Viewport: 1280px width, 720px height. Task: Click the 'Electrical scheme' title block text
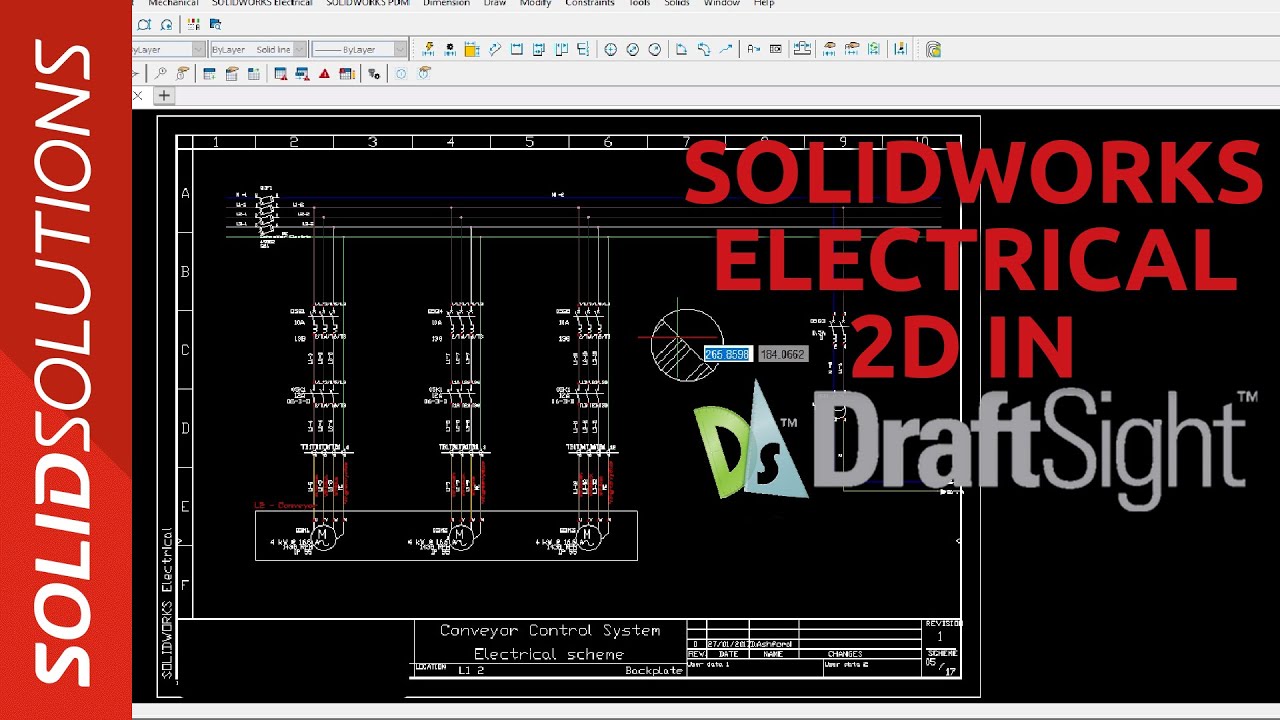point(549,654)
